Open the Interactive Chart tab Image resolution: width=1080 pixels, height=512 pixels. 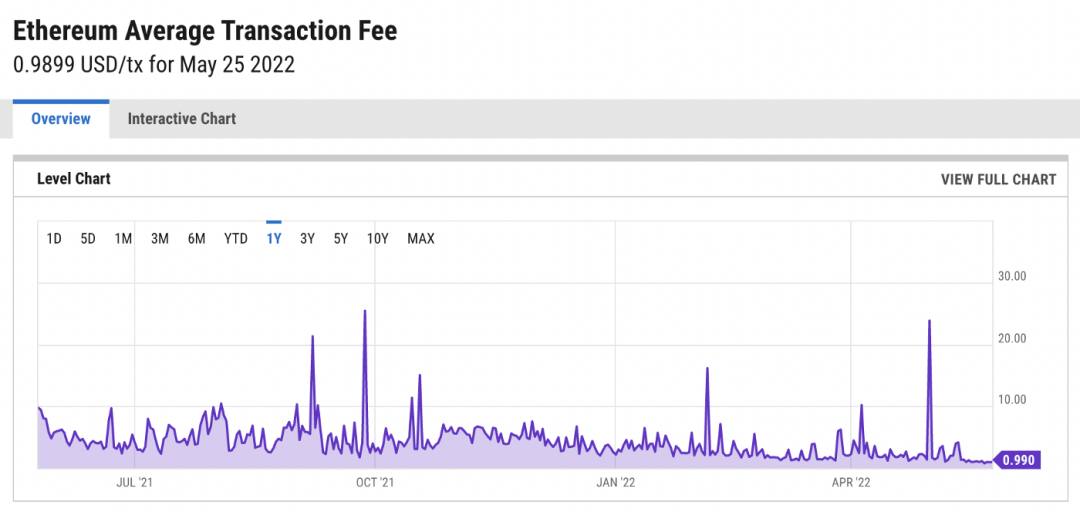point(182,119)
